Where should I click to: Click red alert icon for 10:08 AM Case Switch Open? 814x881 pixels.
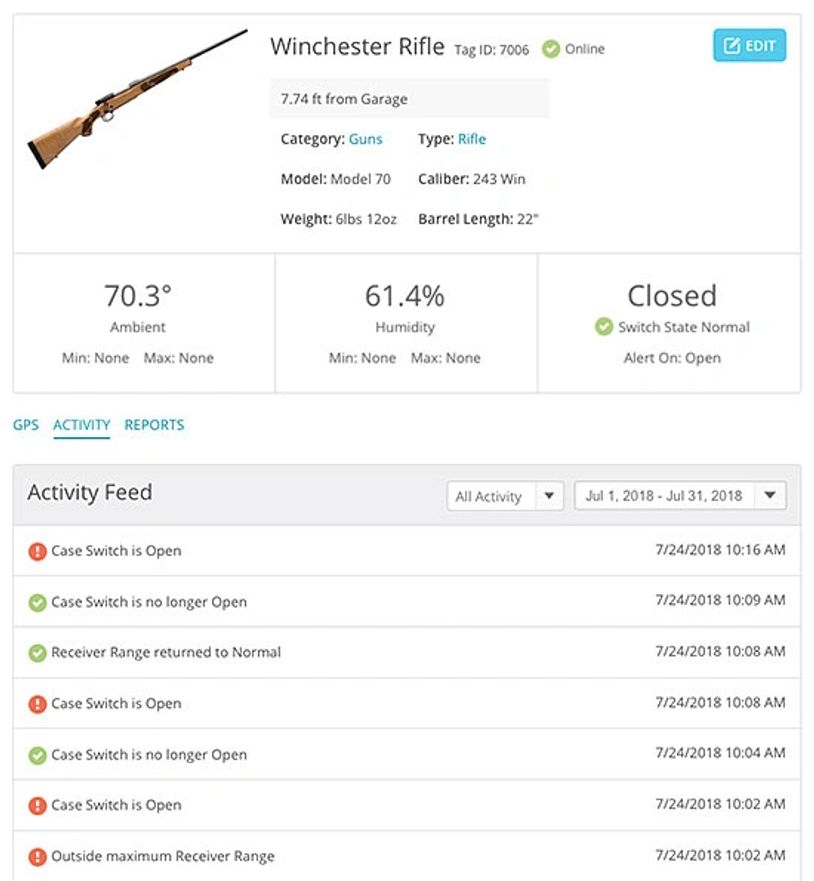click(37, 704)
